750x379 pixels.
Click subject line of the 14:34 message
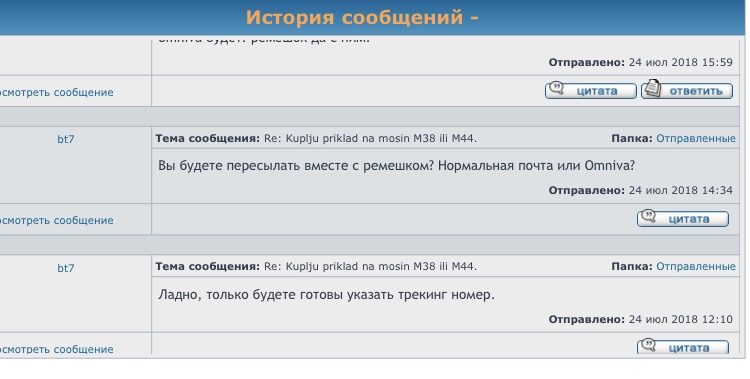click(316, 138)
